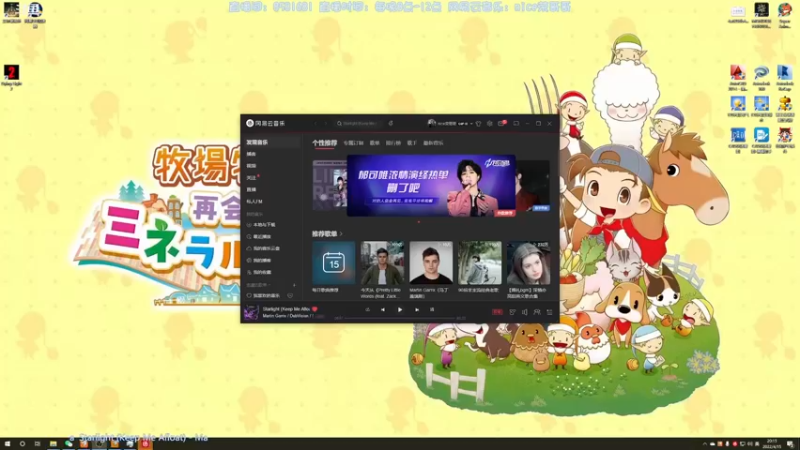800x450 pixels.
Task: Switch to mini player mode icon
Action: coord(516,123)
